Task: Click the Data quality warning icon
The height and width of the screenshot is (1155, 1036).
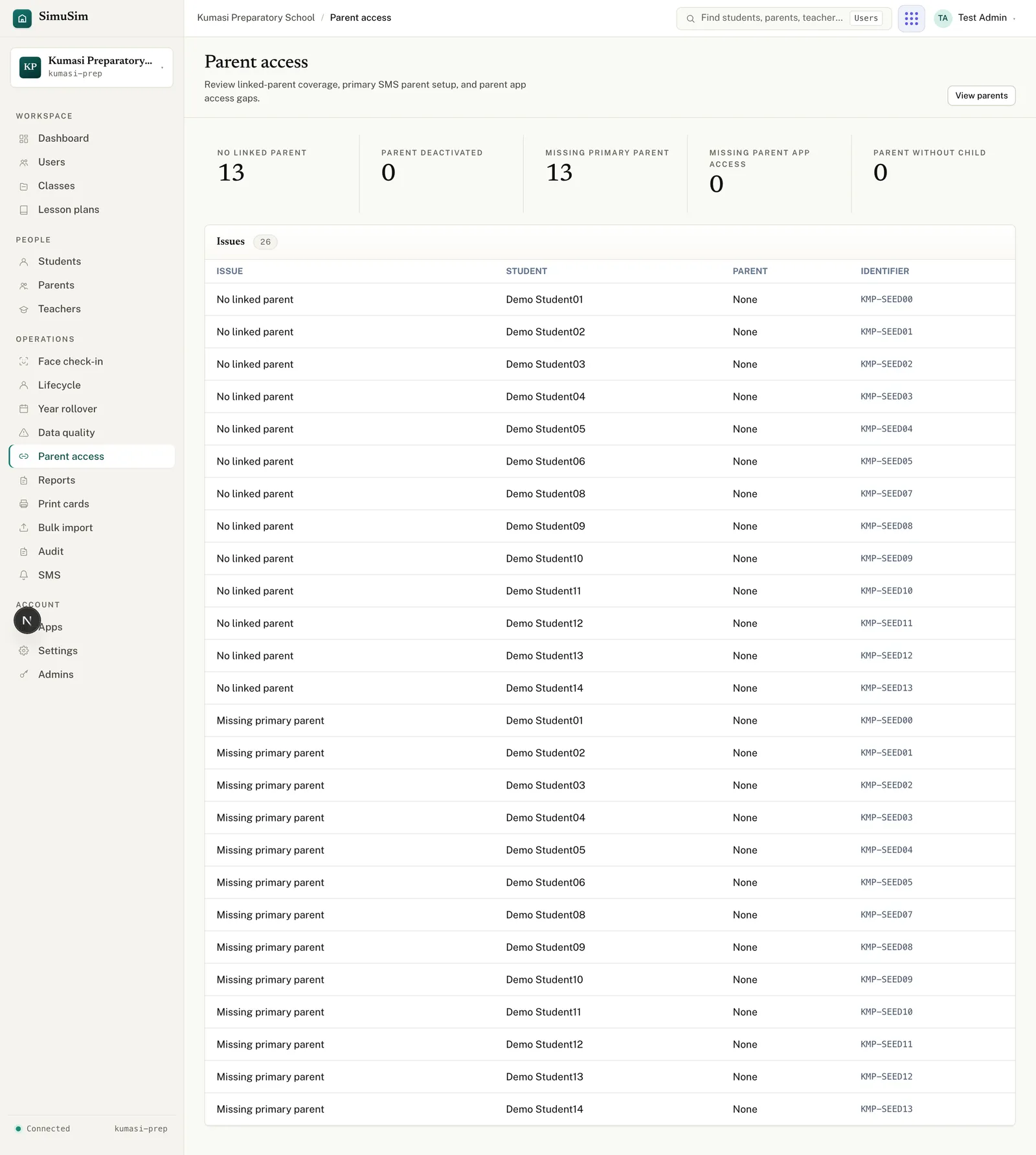Action: pos(24,433)
